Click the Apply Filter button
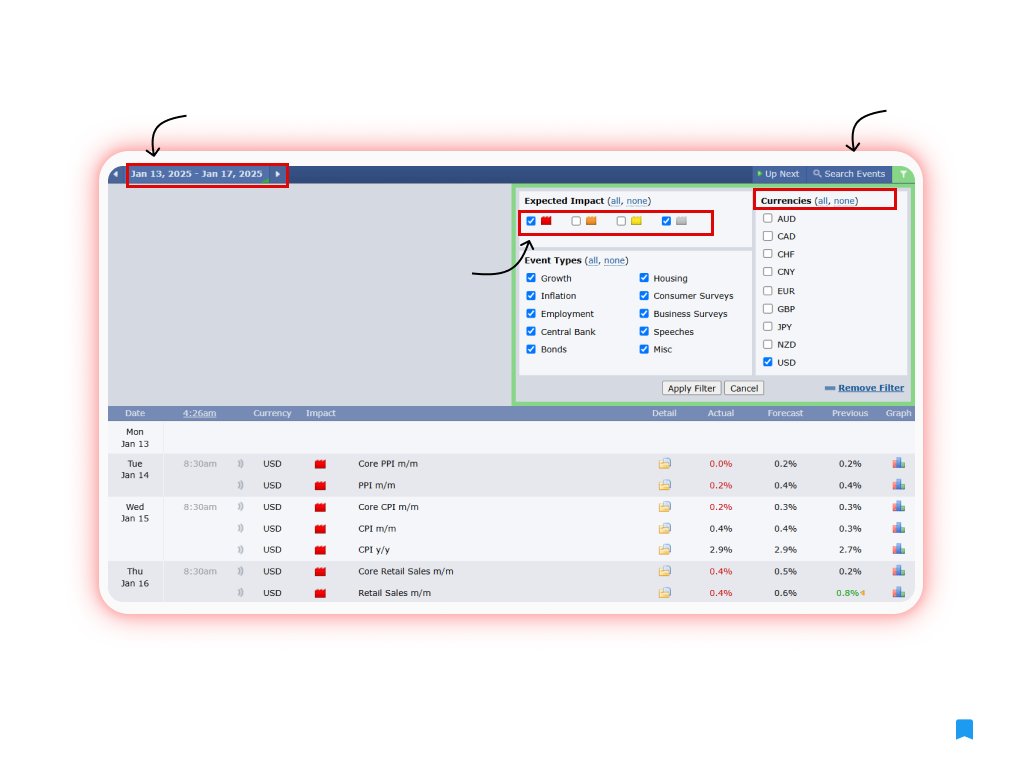 pyautogui.click(x=692, y=388)
